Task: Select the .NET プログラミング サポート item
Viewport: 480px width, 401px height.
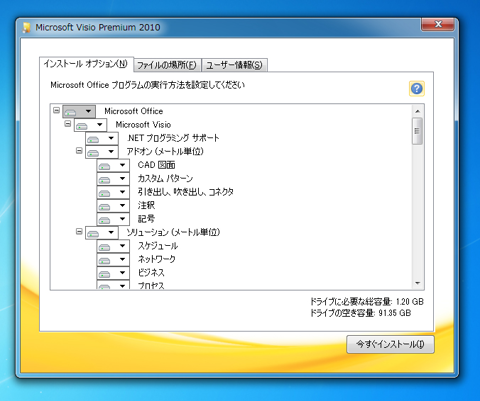Action: point(173,138)
